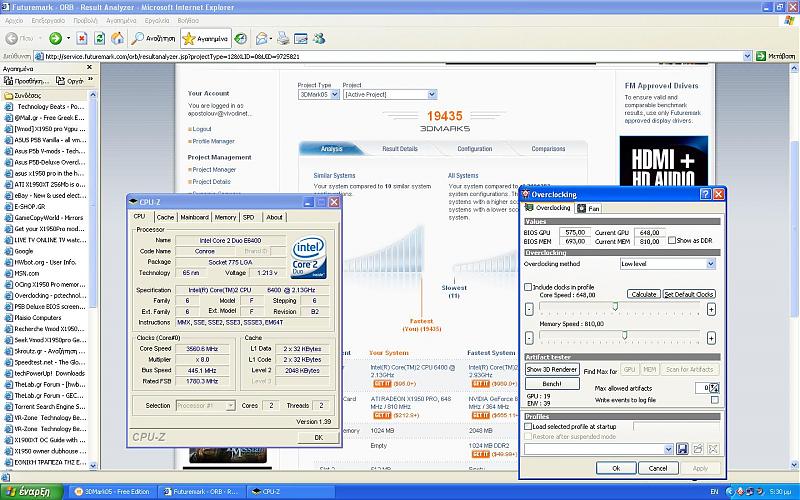800x500 pixels.
Task: Stop loading with the red X toolbar icon
Action: coord(82,38)
